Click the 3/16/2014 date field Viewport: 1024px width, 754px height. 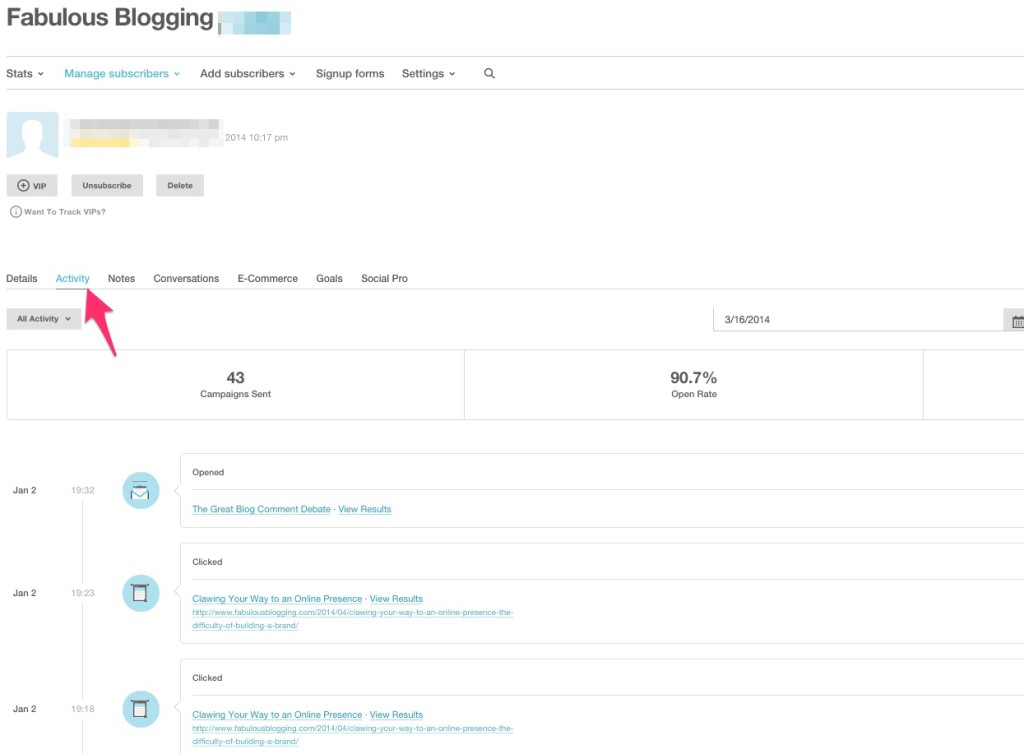858,320
